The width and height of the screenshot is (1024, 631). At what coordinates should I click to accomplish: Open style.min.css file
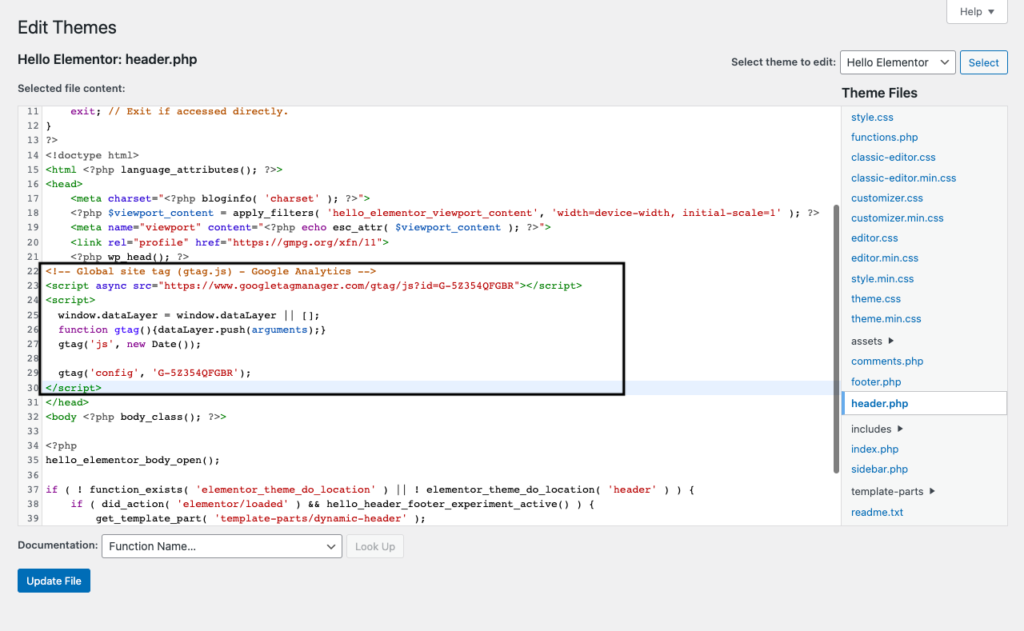882,279
